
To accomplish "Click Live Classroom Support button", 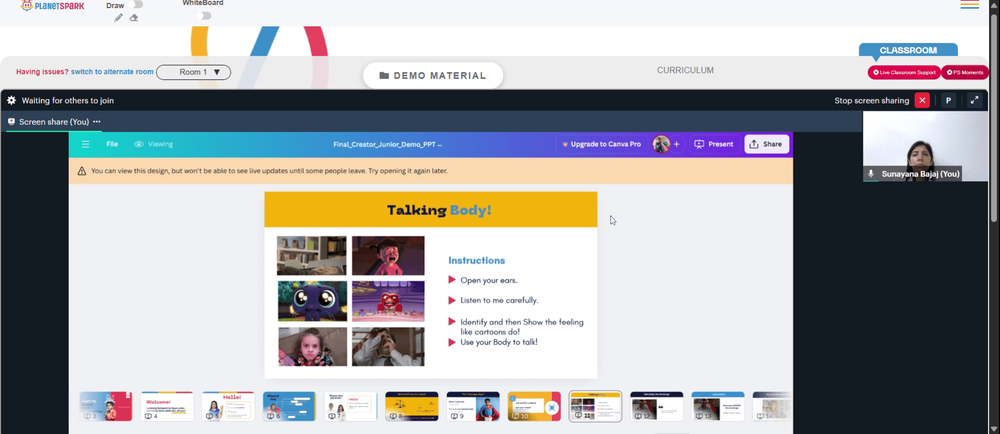I will [904, 73].
